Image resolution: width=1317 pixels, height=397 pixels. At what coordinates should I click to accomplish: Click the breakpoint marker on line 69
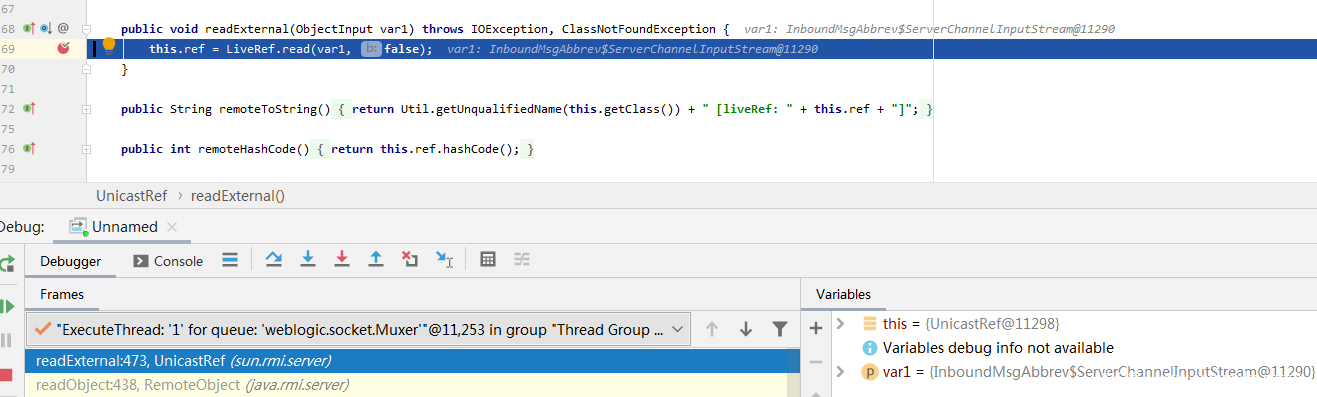click(64, 48)
